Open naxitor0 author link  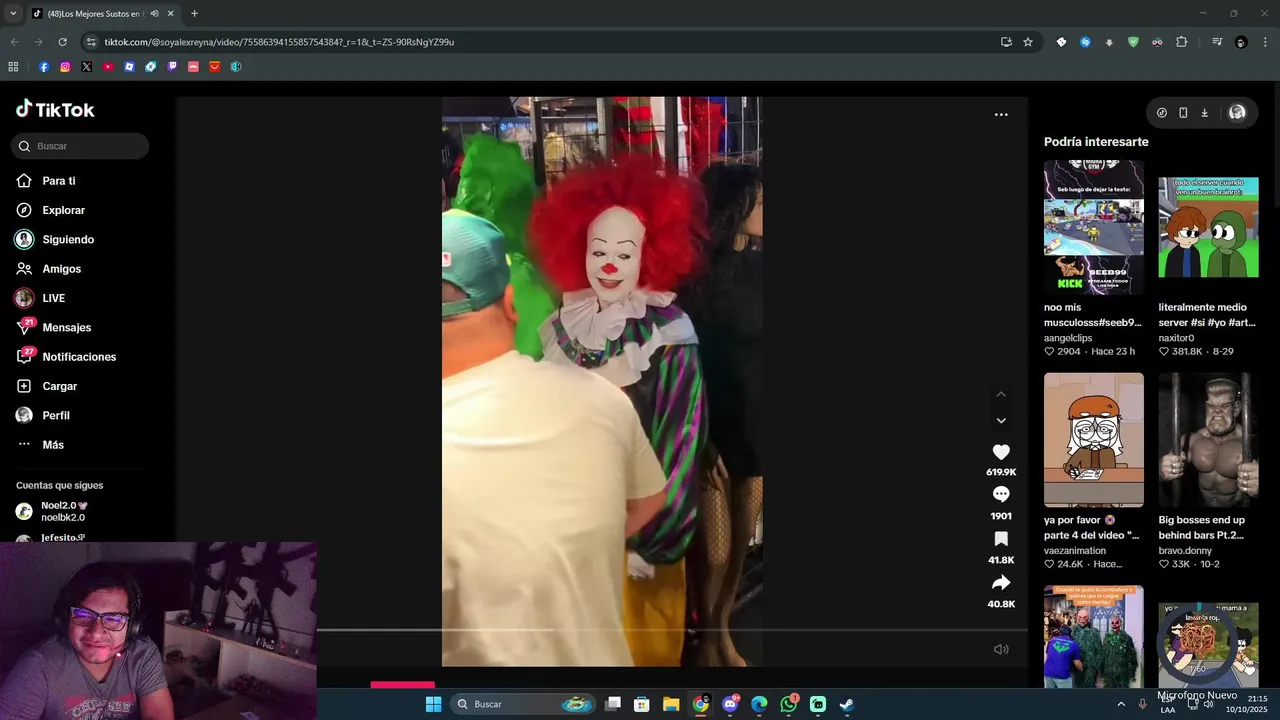[1177, 338]
